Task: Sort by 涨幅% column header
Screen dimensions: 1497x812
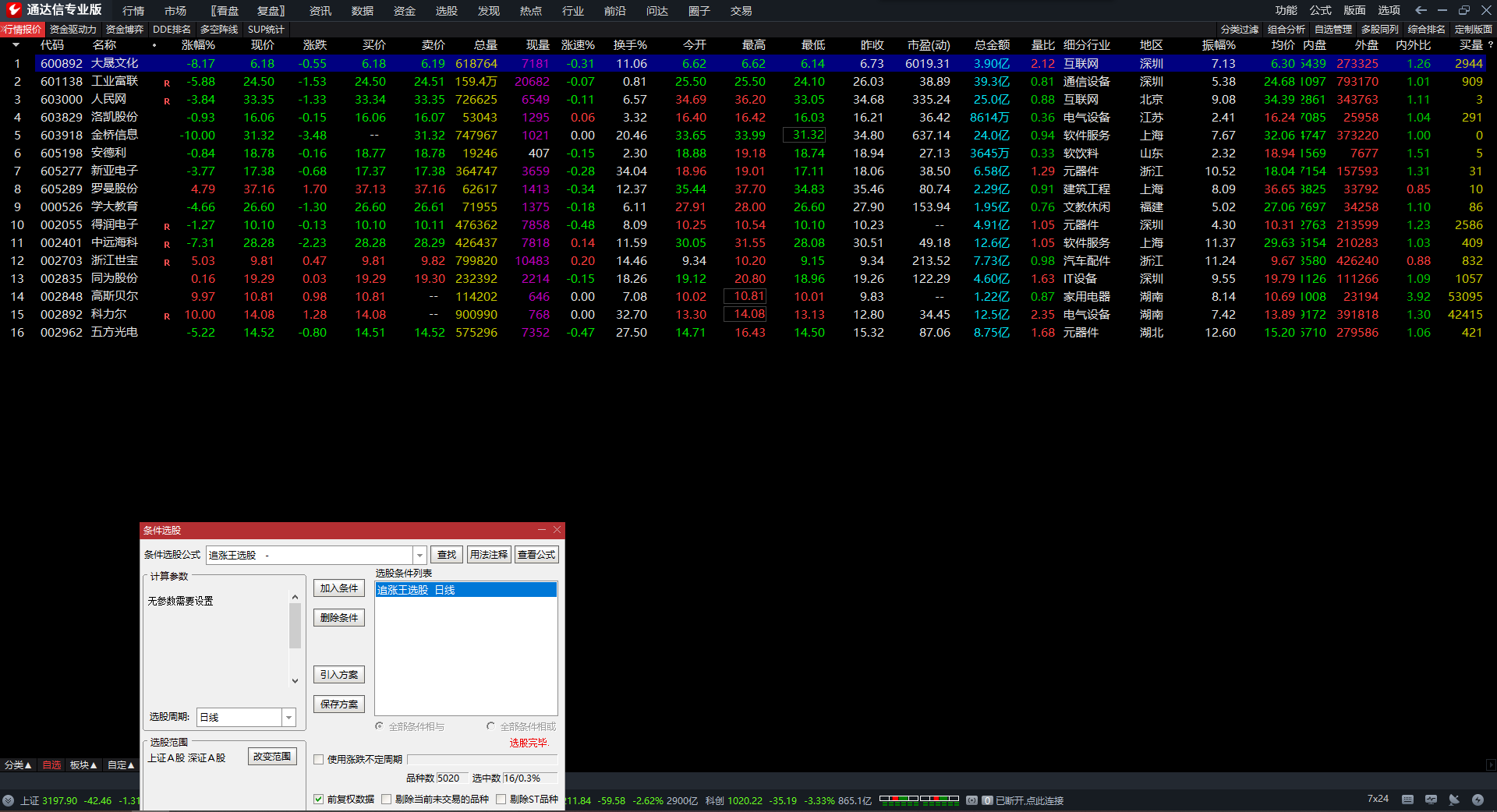Action: (x=198, y=45)
